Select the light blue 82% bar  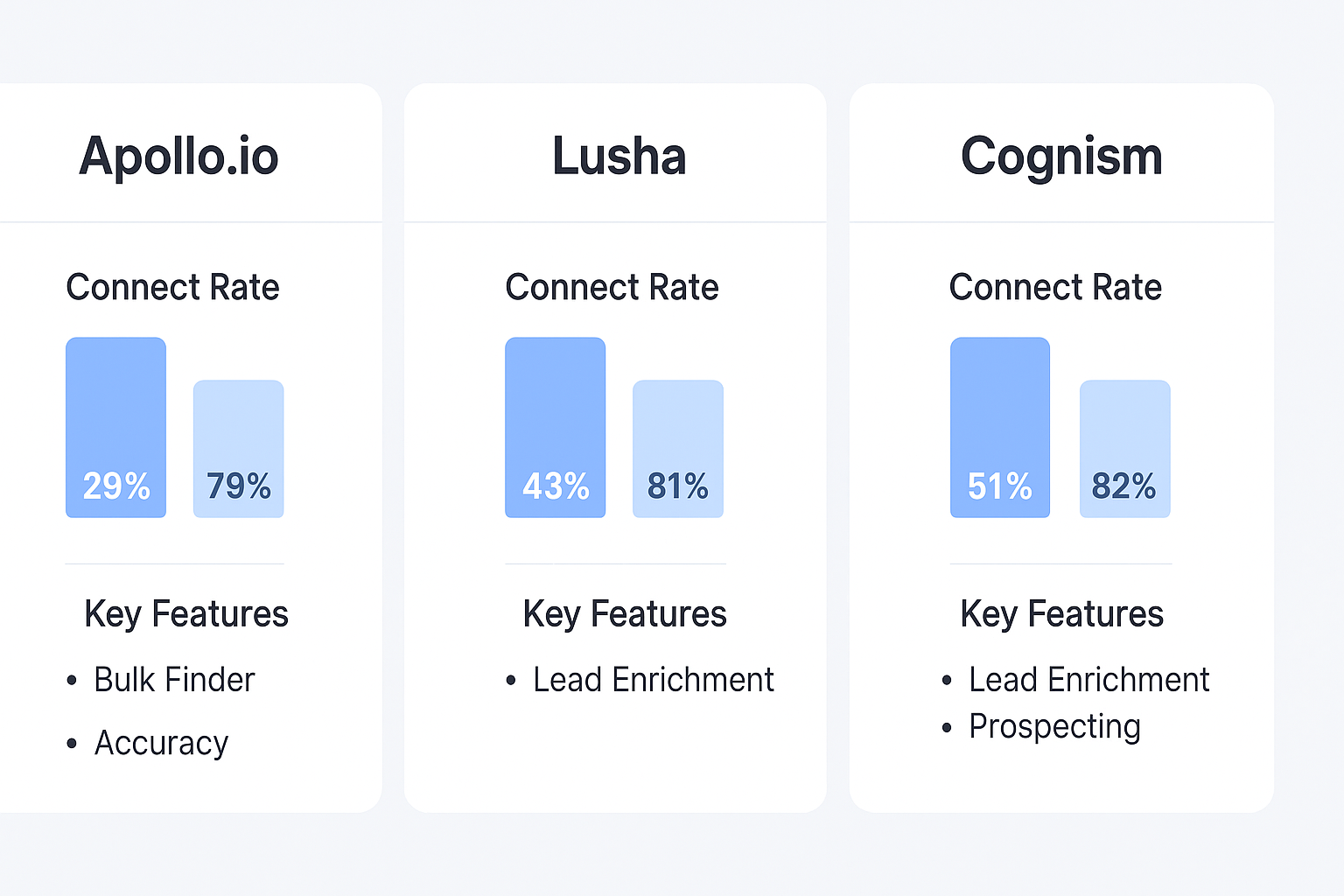point(1124,448)
